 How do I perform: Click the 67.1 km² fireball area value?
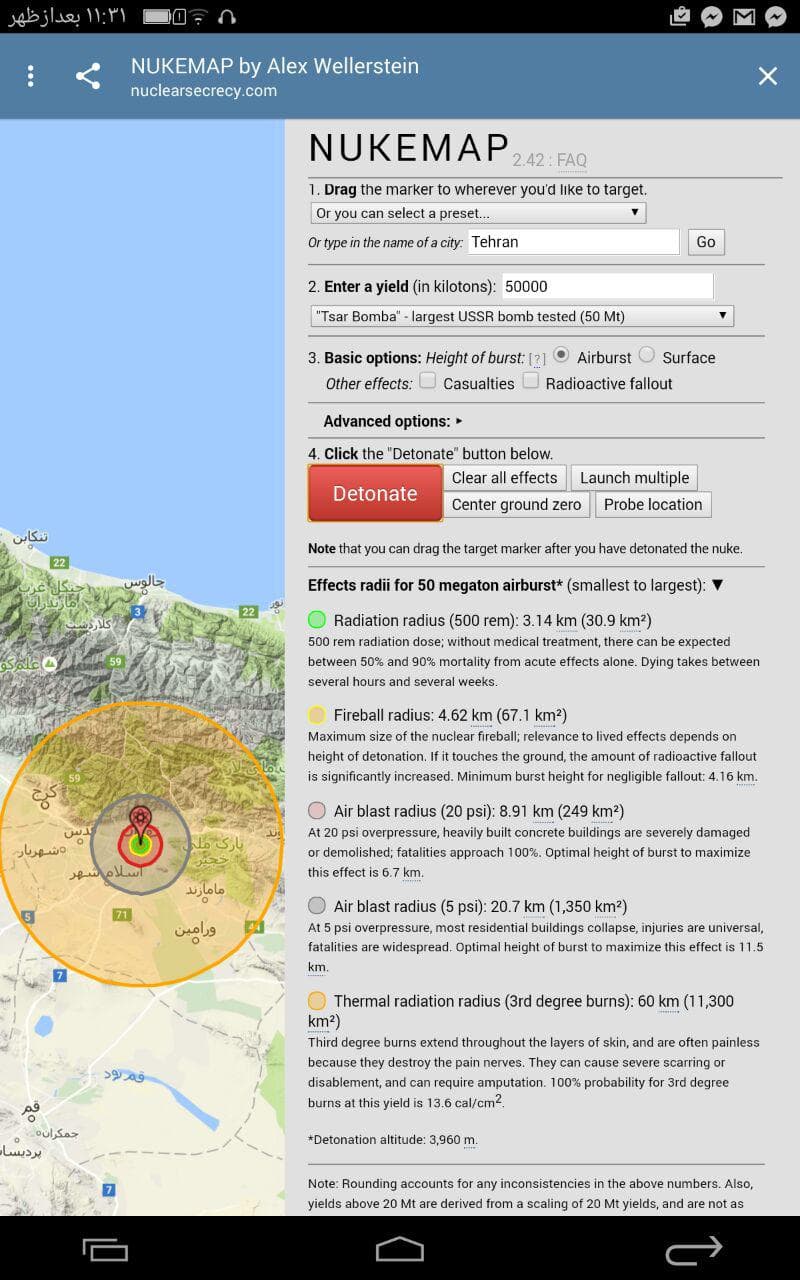[x=532, y=716]
